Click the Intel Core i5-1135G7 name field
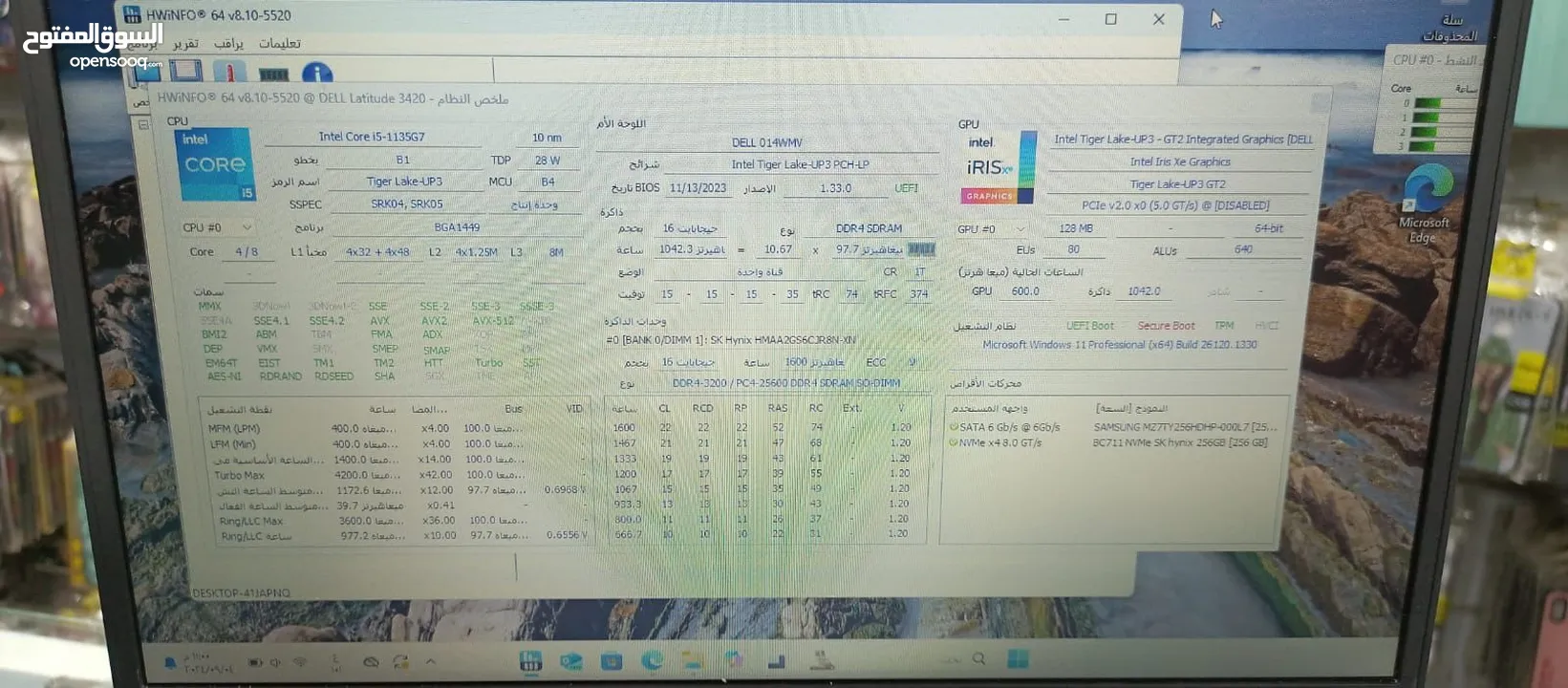Viewport: 1568px width, 688px height. click(372, 137)
